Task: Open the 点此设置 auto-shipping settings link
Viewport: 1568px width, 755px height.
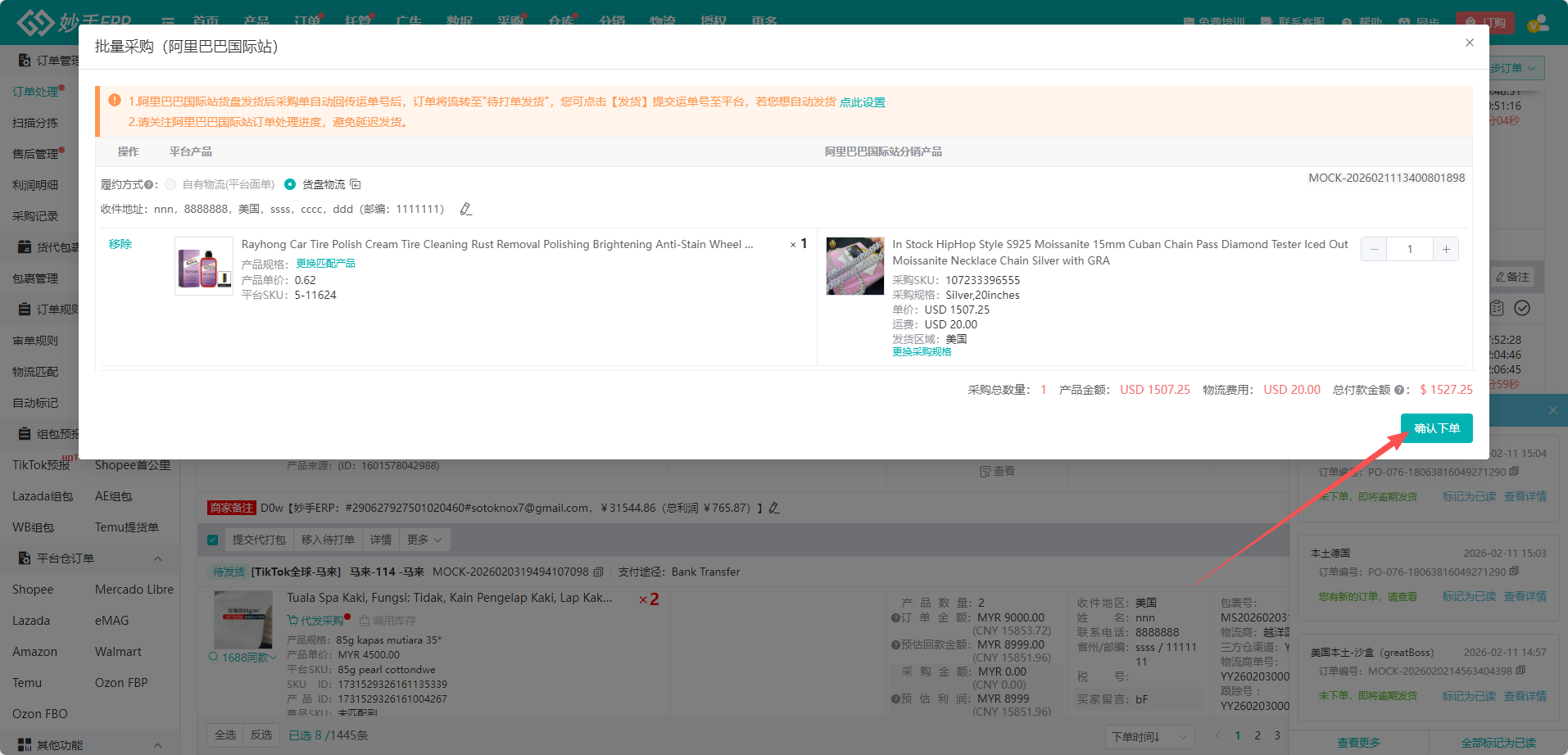Action: coord(862,102)
